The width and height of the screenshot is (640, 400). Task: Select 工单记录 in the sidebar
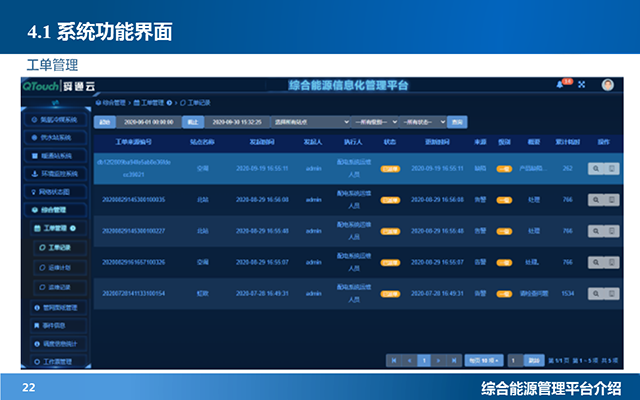(60, 247)
